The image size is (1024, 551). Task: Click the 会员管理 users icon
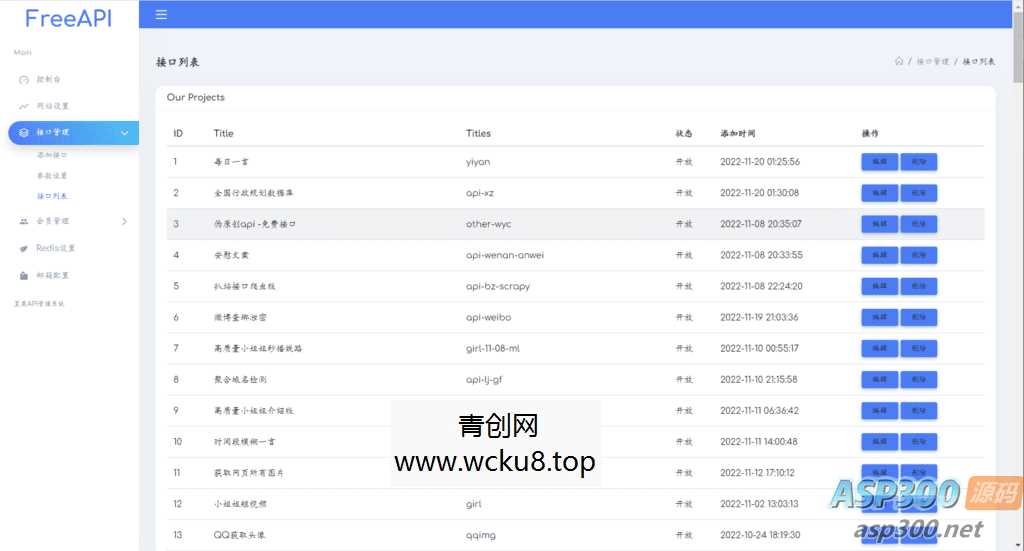point(24,221)
